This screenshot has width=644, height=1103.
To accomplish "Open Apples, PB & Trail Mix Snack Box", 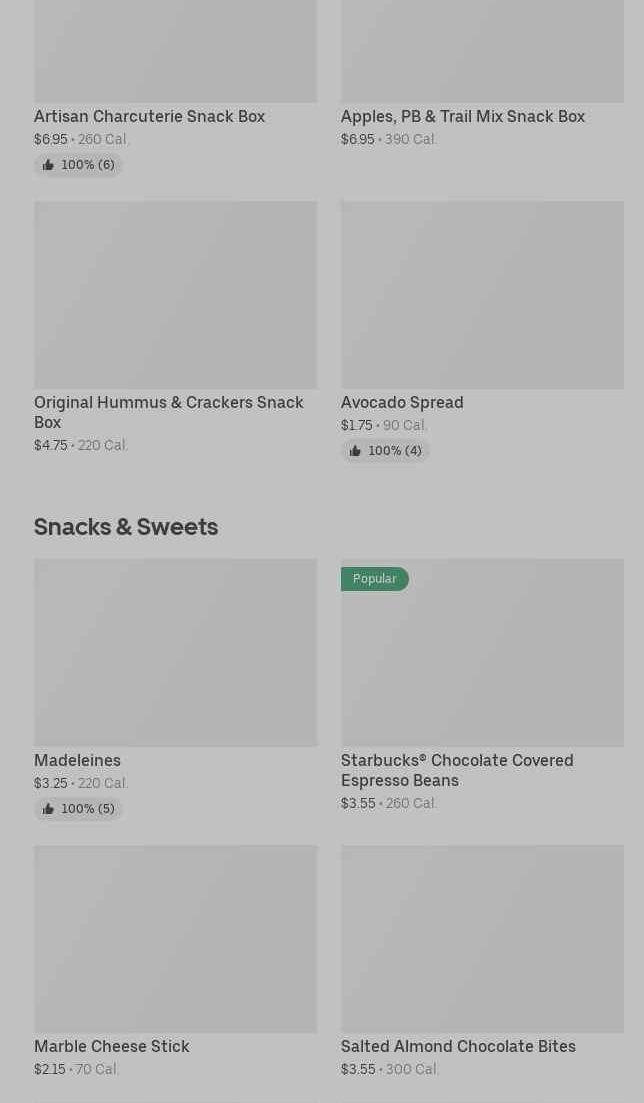I will (462, 116).
